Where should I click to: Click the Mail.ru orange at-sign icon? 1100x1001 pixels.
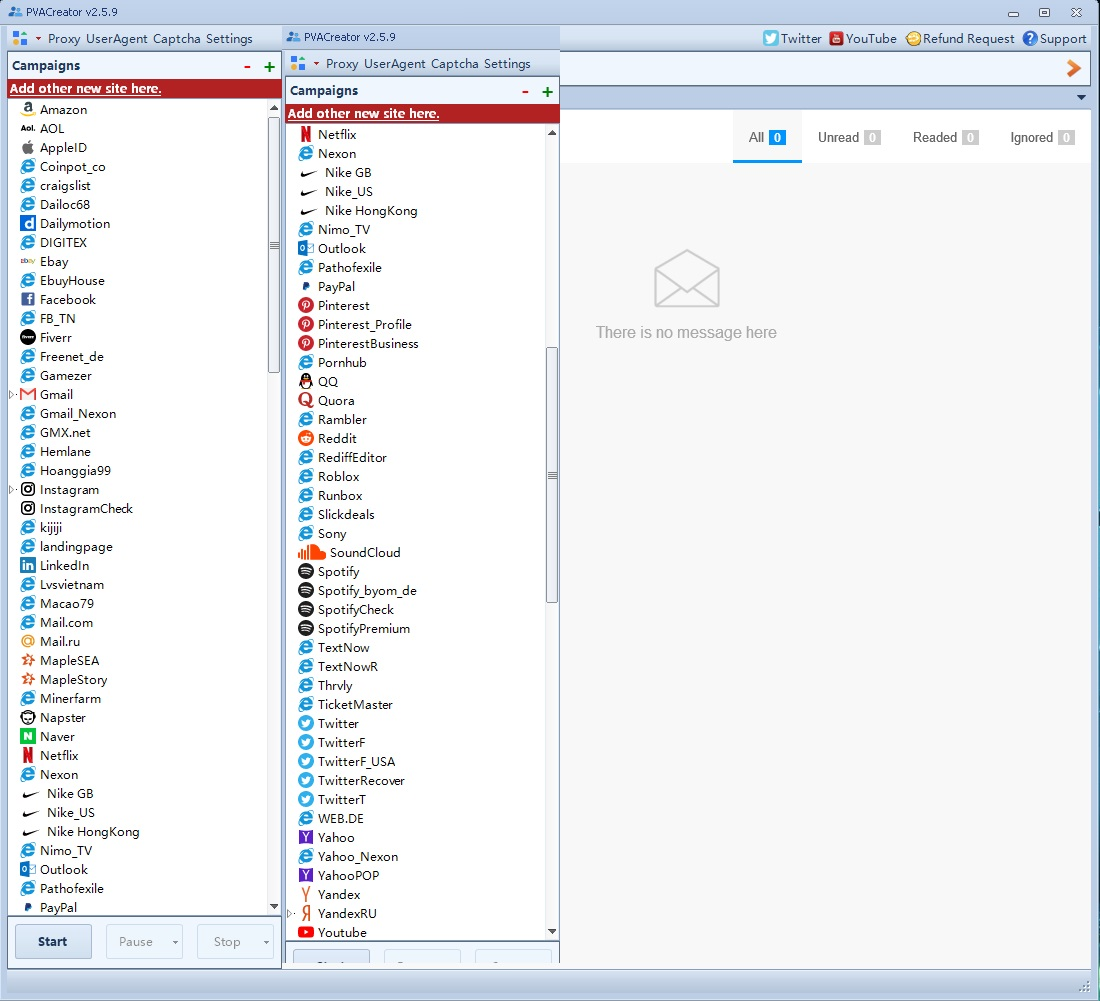27,641
